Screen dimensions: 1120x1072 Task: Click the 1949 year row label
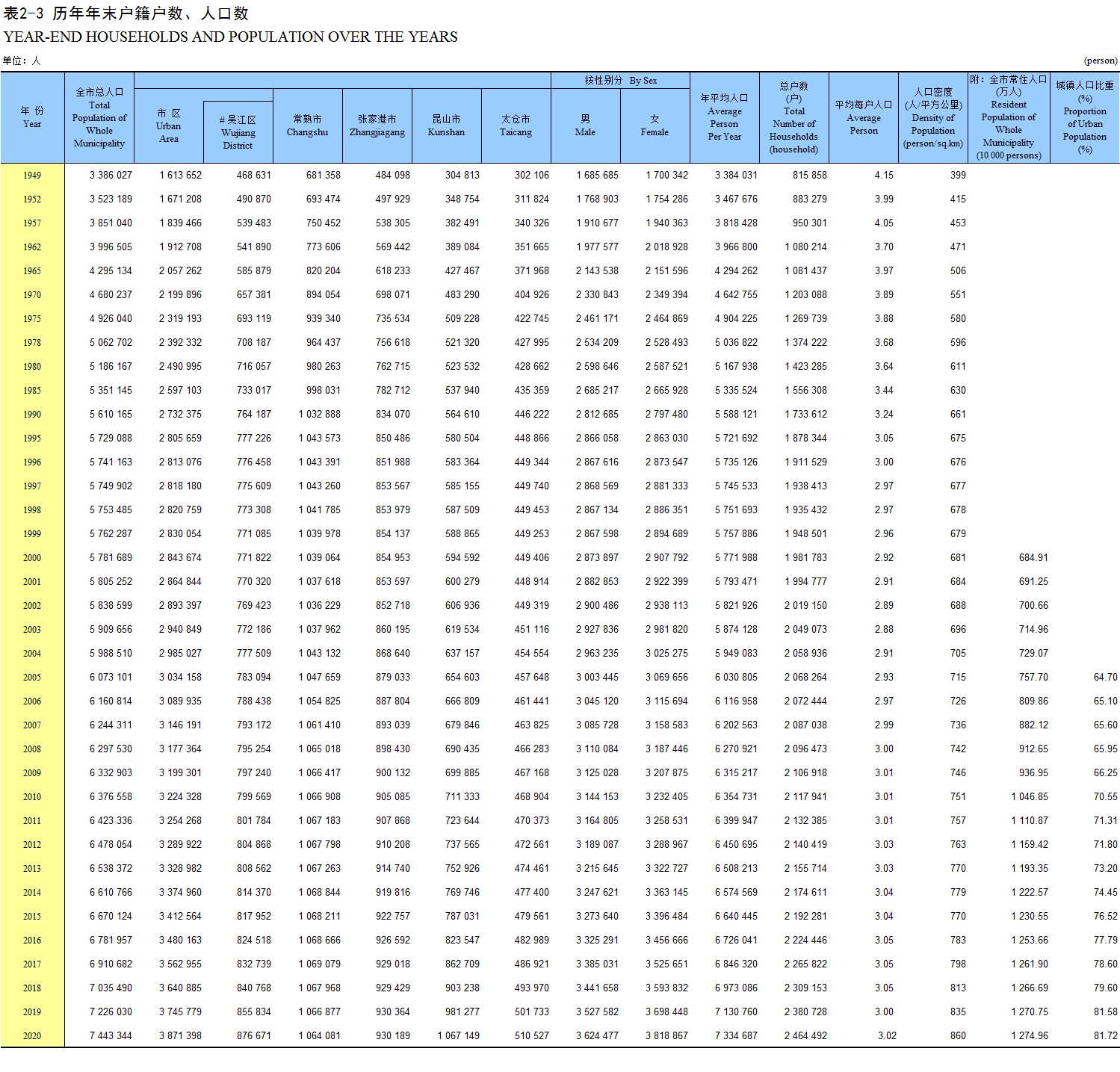32,176
